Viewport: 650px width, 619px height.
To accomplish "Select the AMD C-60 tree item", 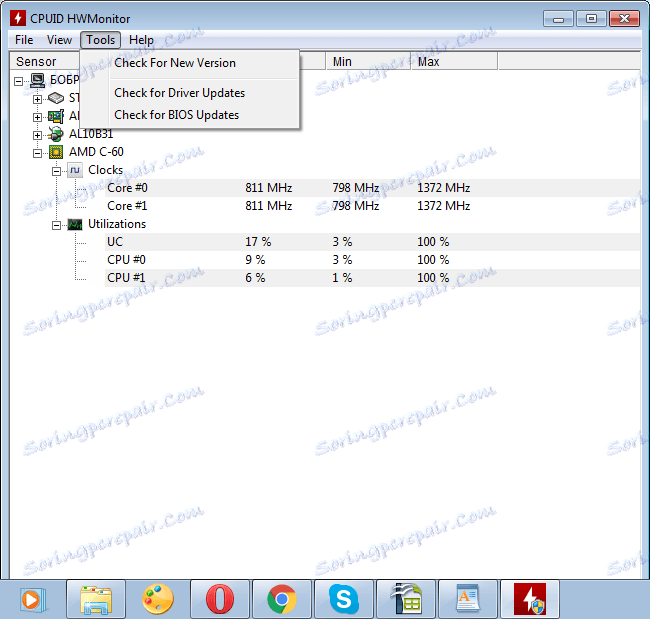I will coord(96,152).
